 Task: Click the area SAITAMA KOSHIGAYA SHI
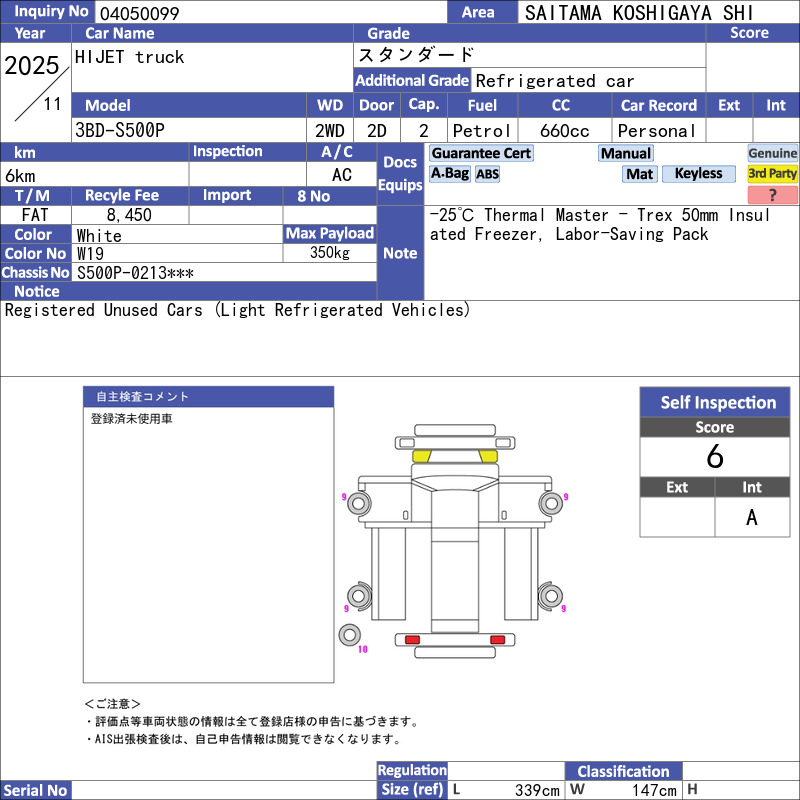[639, 13]
